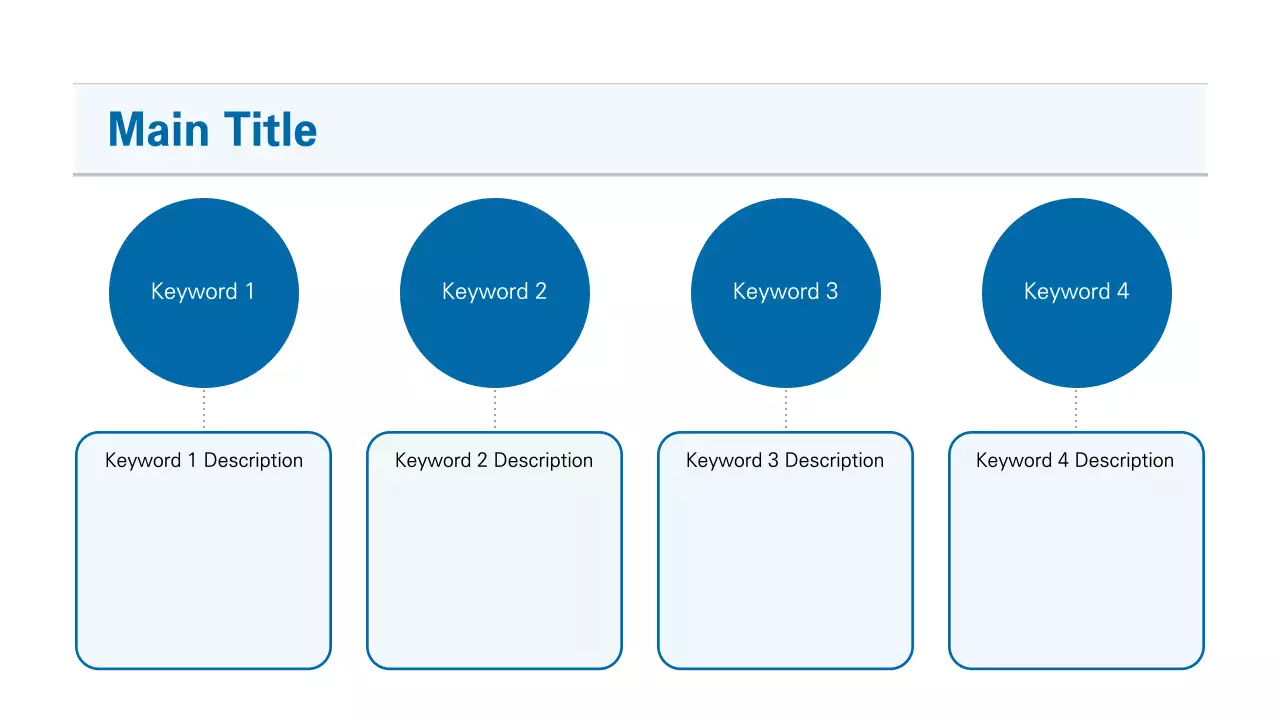This screenshot has height=720, width=1280.
Task: Select empty area inside Keyword 2 description box
Action: pos(494,570)
